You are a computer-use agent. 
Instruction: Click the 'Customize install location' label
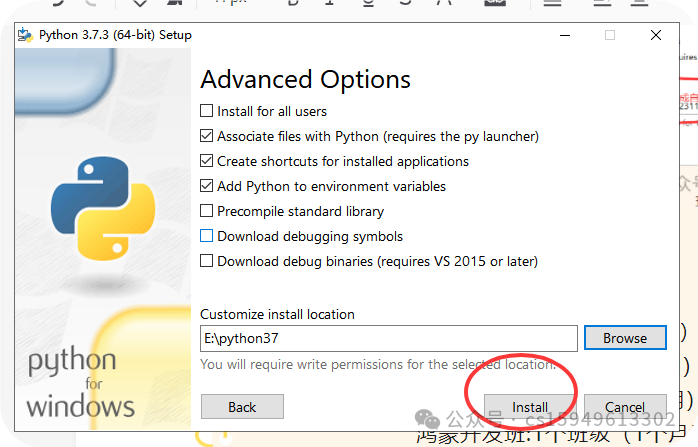click(x=277, y=314)
